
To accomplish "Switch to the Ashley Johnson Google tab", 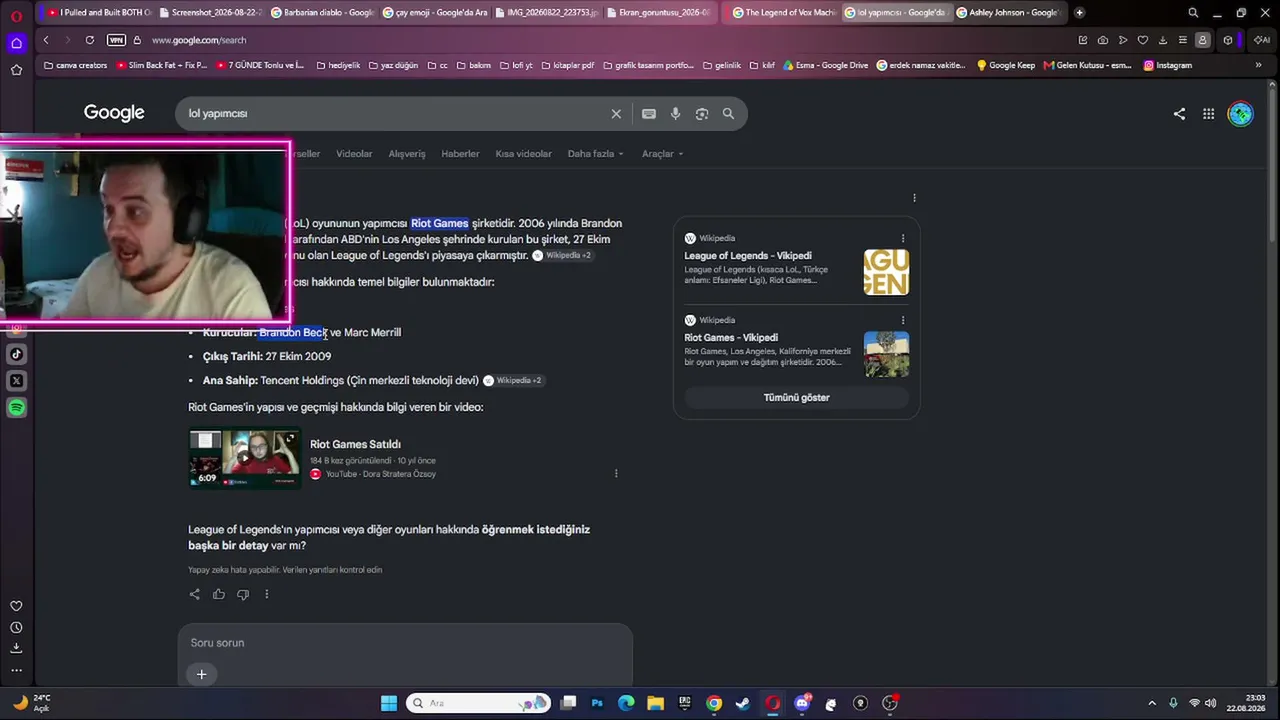I will tap(1008, 13).
